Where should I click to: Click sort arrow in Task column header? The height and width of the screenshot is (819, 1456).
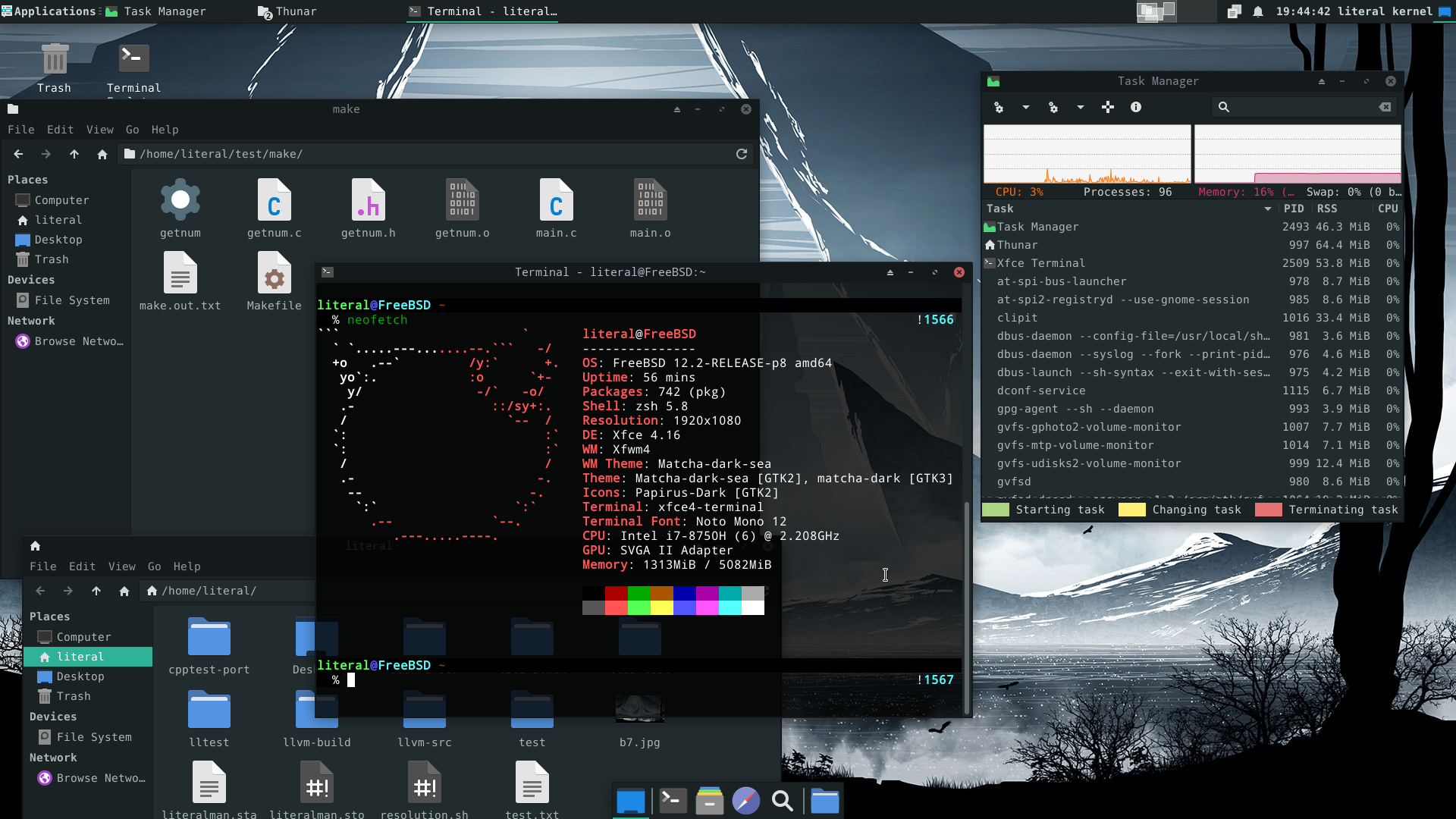click(1268, 209)
